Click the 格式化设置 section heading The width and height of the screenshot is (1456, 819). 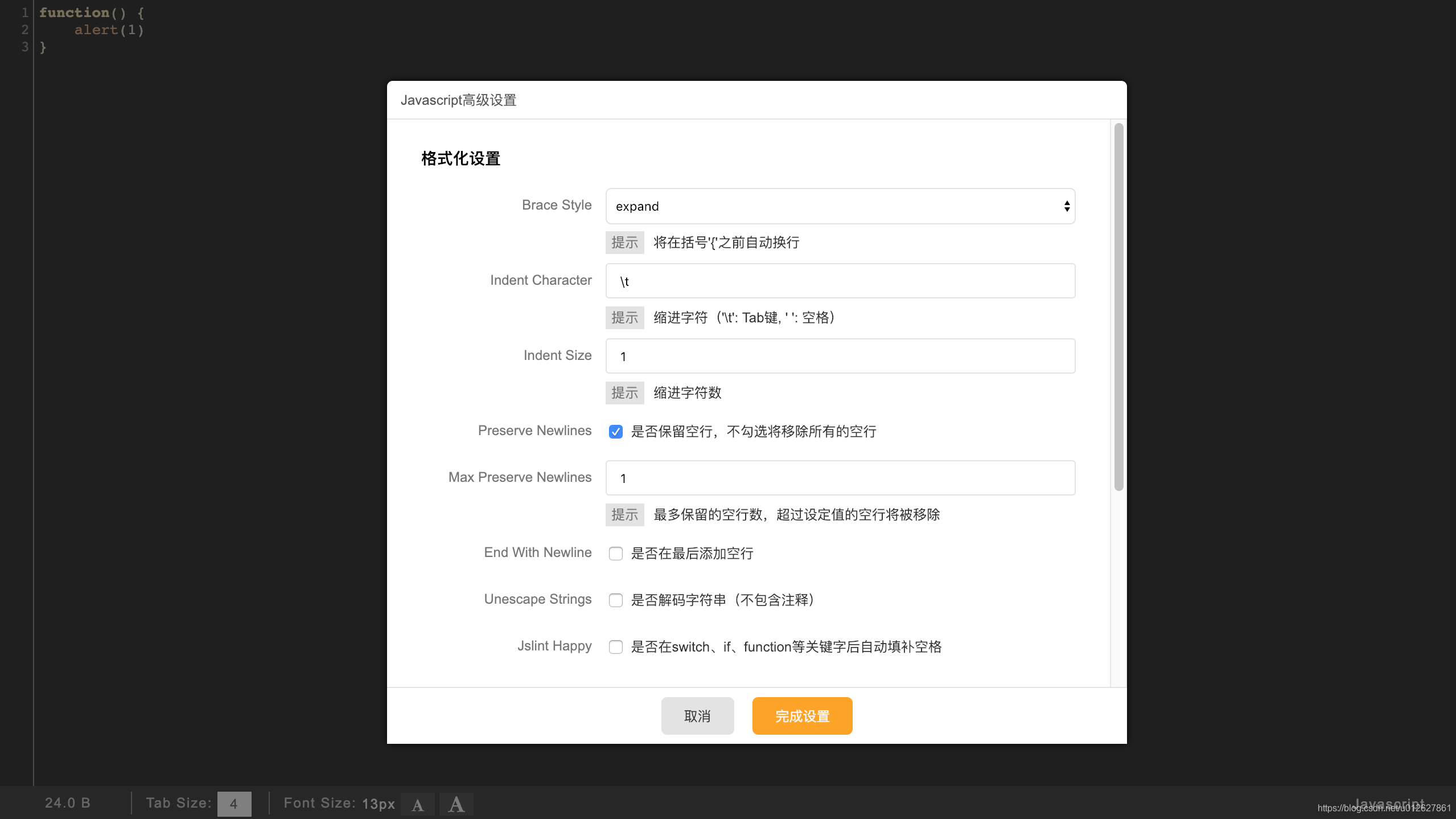coord(460,159)
